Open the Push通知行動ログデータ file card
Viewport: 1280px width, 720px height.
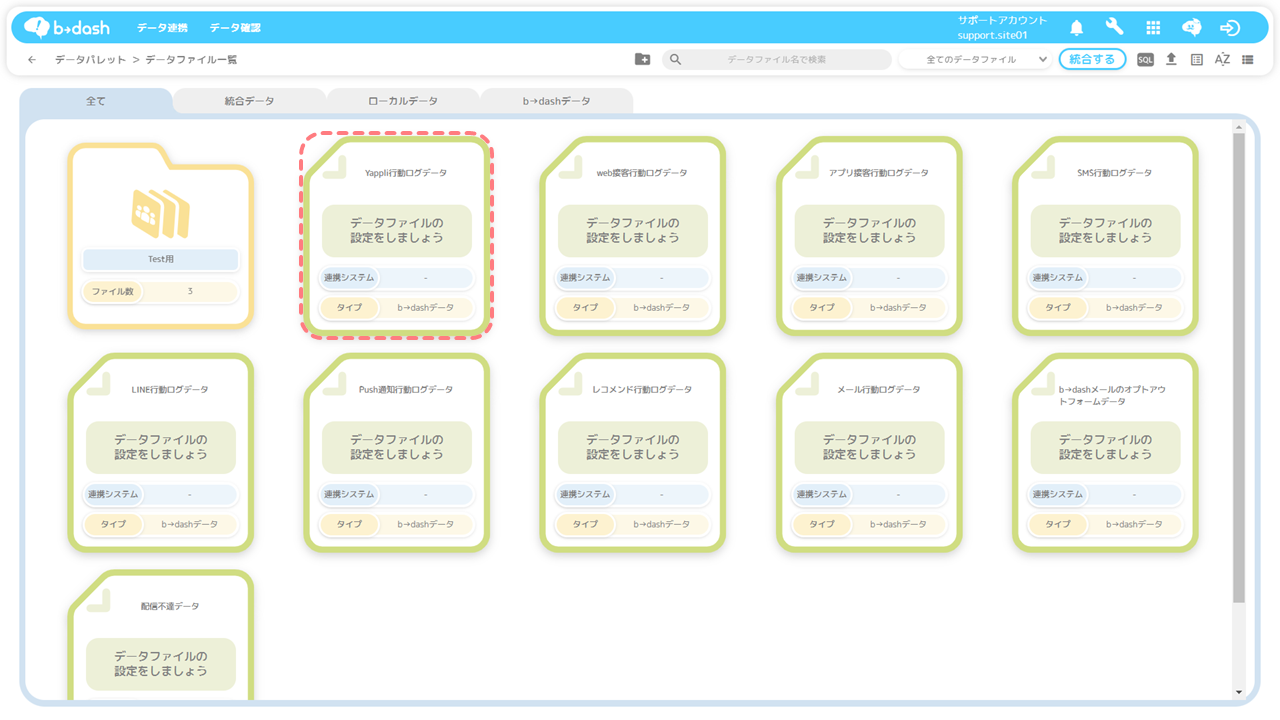[x=397, y=452]
